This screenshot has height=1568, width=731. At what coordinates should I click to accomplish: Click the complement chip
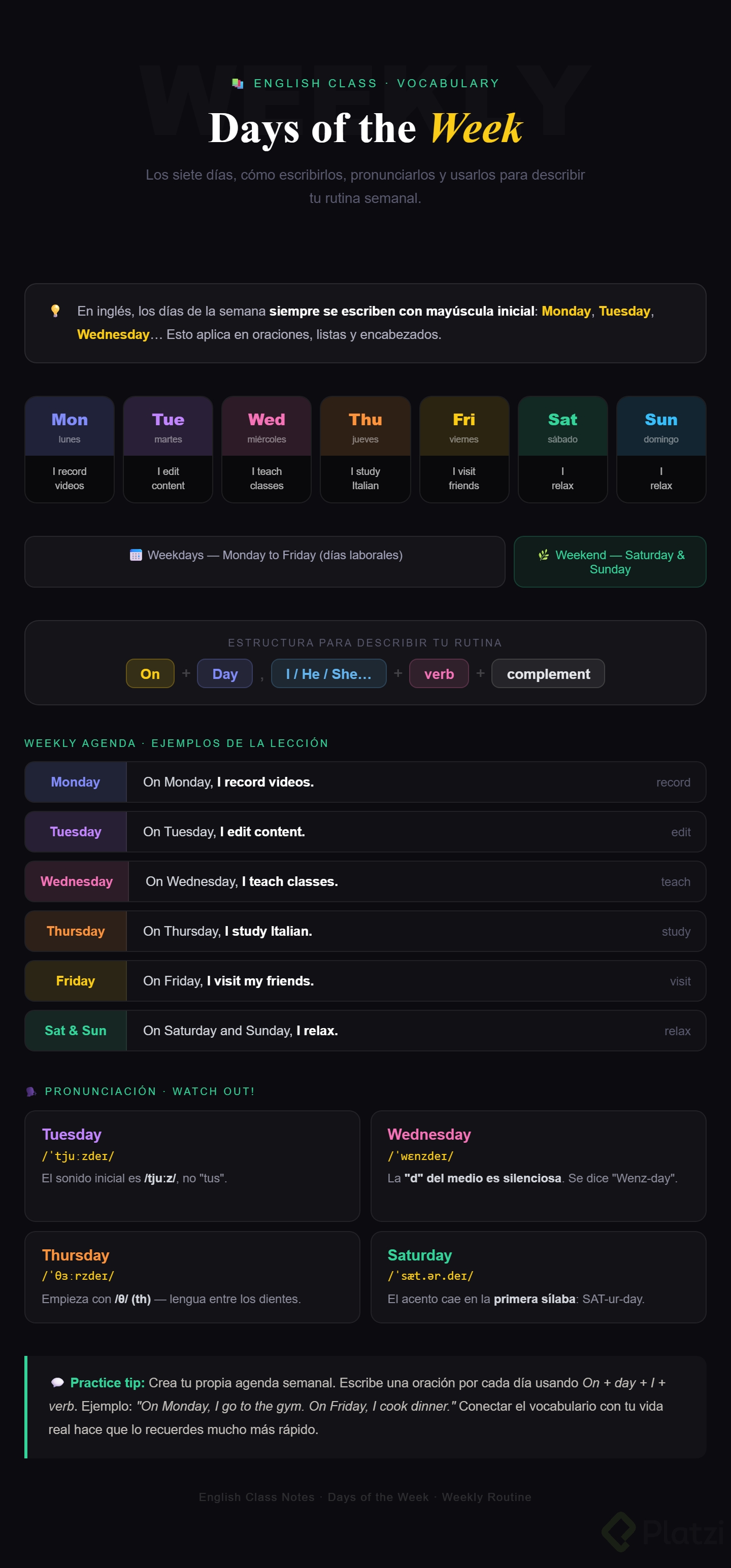coord(548,674)
